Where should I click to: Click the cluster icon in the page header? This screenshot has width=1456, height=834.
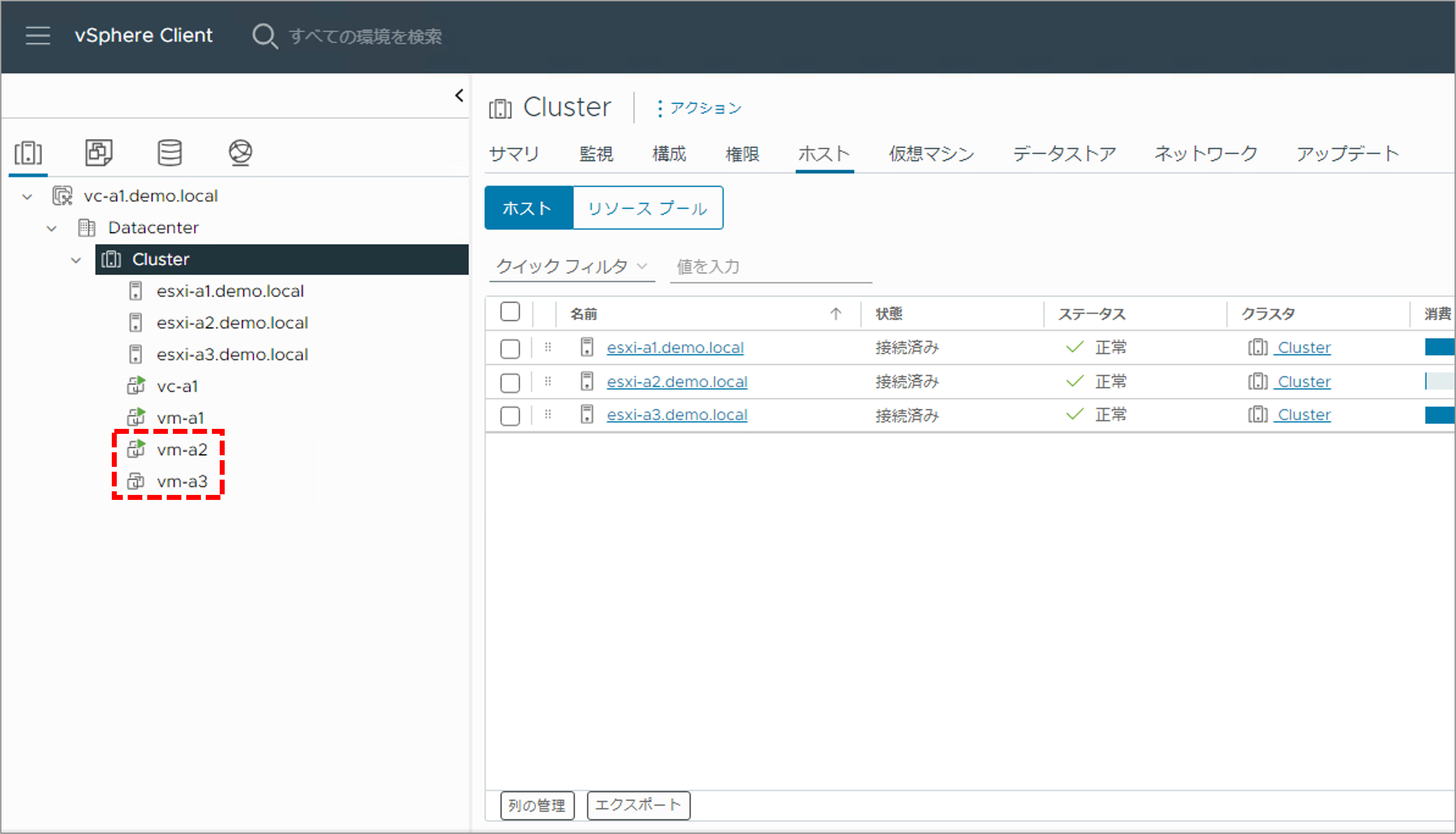point(500,108)
